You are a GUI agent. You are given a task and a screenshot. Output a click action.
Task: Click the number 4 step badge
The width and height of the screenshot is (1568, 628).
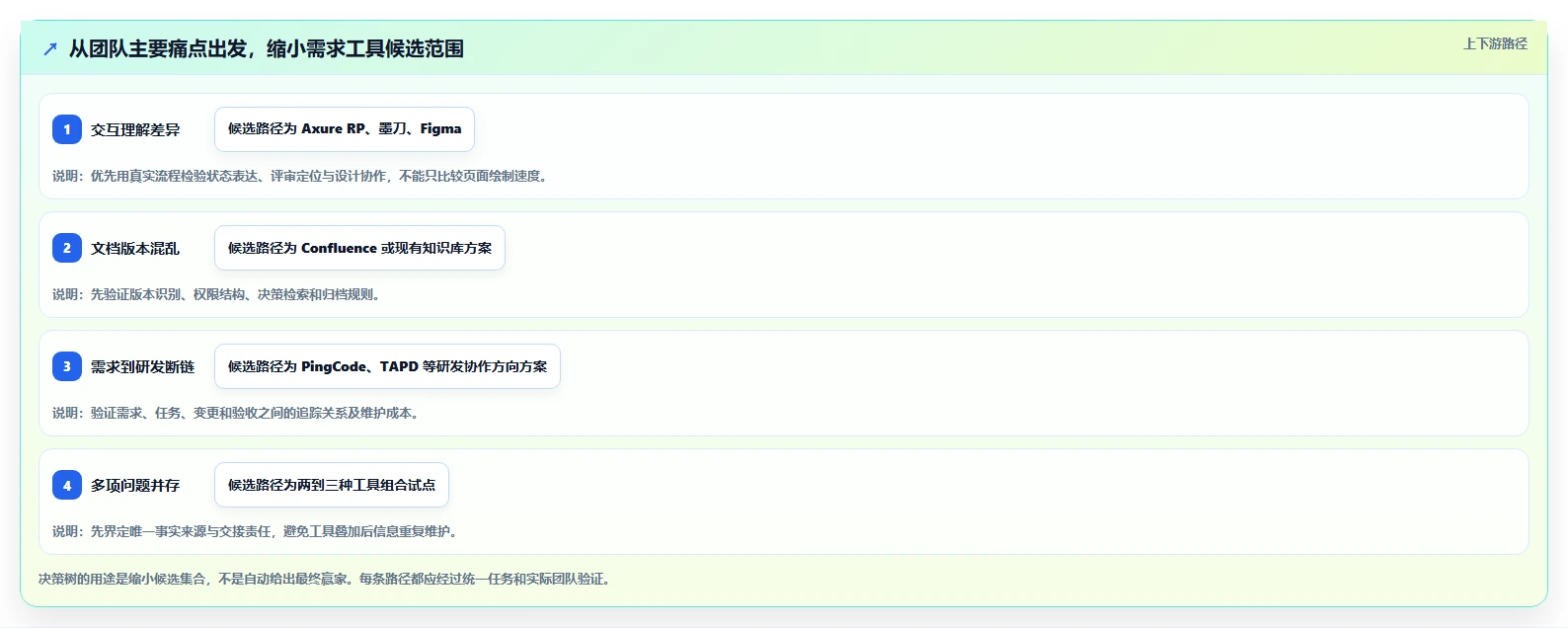pyautogui.click(x=67, y=485)
